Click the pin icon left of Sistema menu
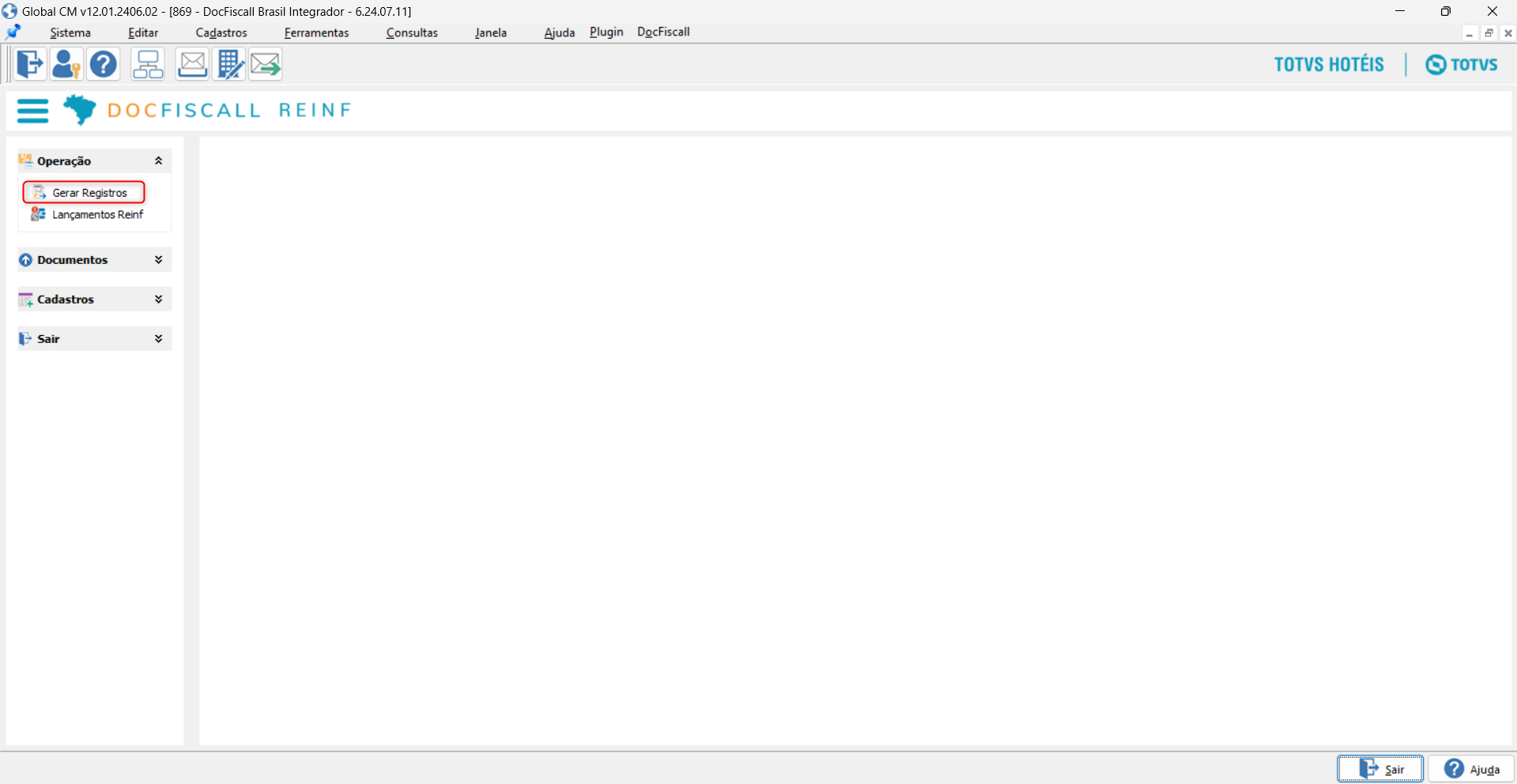This screenshot has height=784, width=1517. pyautogui.click(x=13, y=32)
